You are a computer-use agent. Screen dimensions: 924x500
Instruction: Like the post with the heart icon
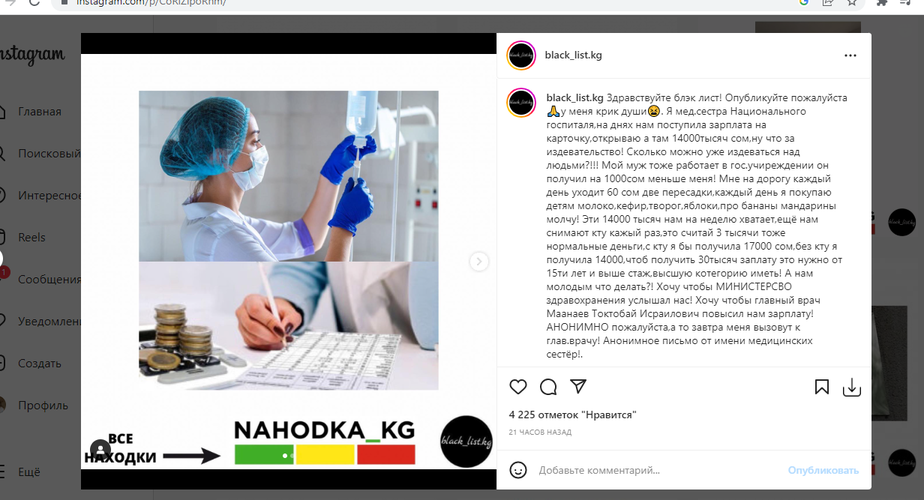[x=518, y=387]
